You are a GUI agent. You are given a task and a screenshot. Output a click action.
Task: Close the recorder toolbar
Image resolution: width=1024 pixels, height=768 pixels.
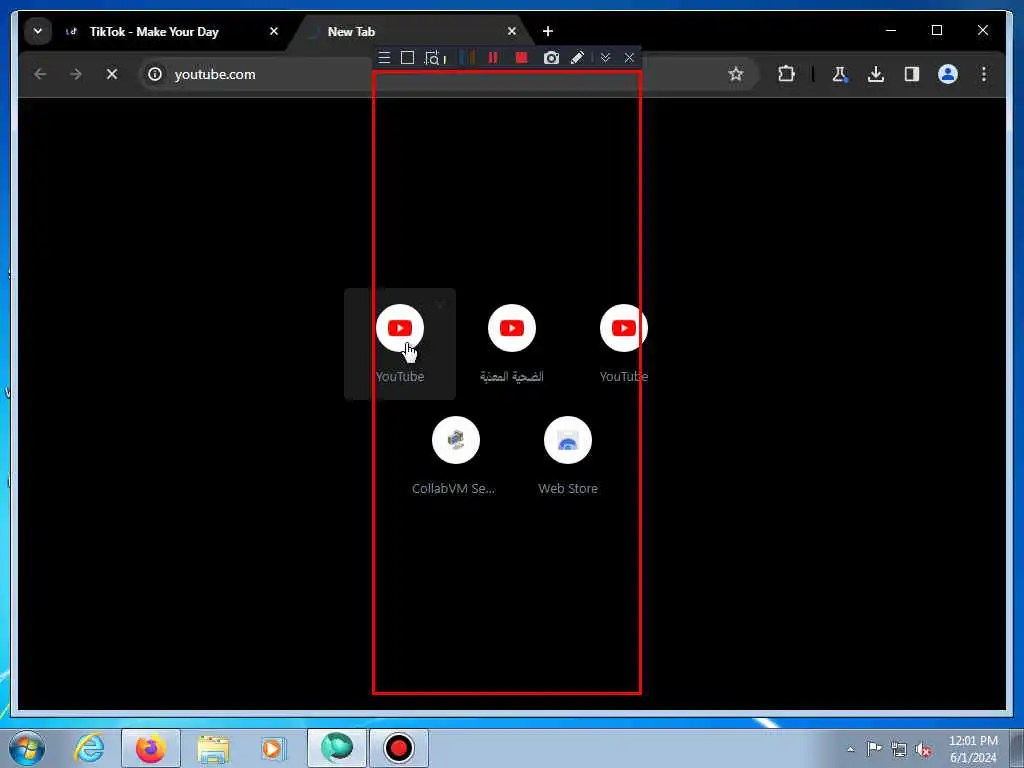click(629, 57)
